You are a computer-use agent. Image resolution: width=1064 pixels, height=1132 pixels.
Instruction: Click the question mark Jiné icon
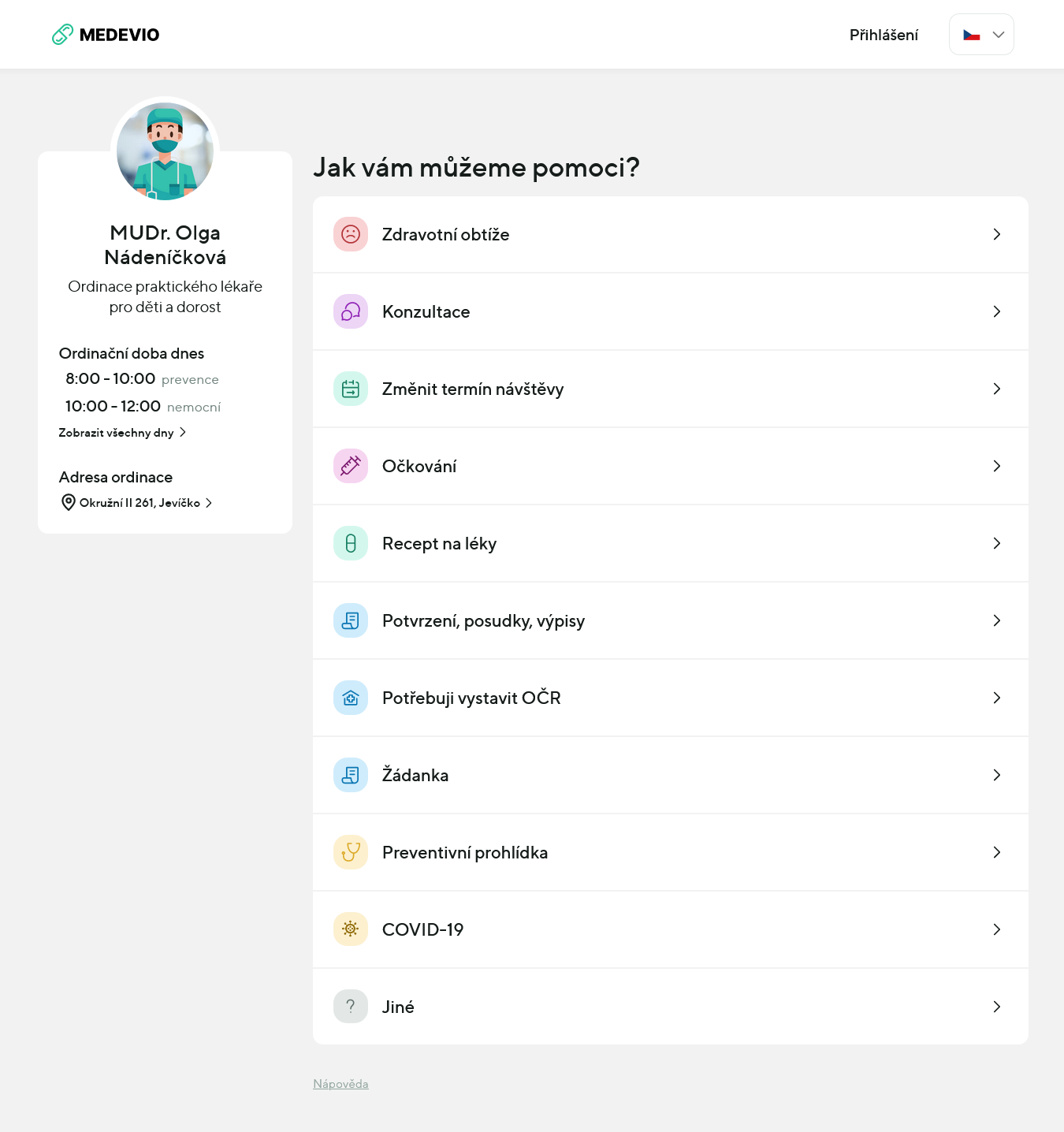(351, 1007)
